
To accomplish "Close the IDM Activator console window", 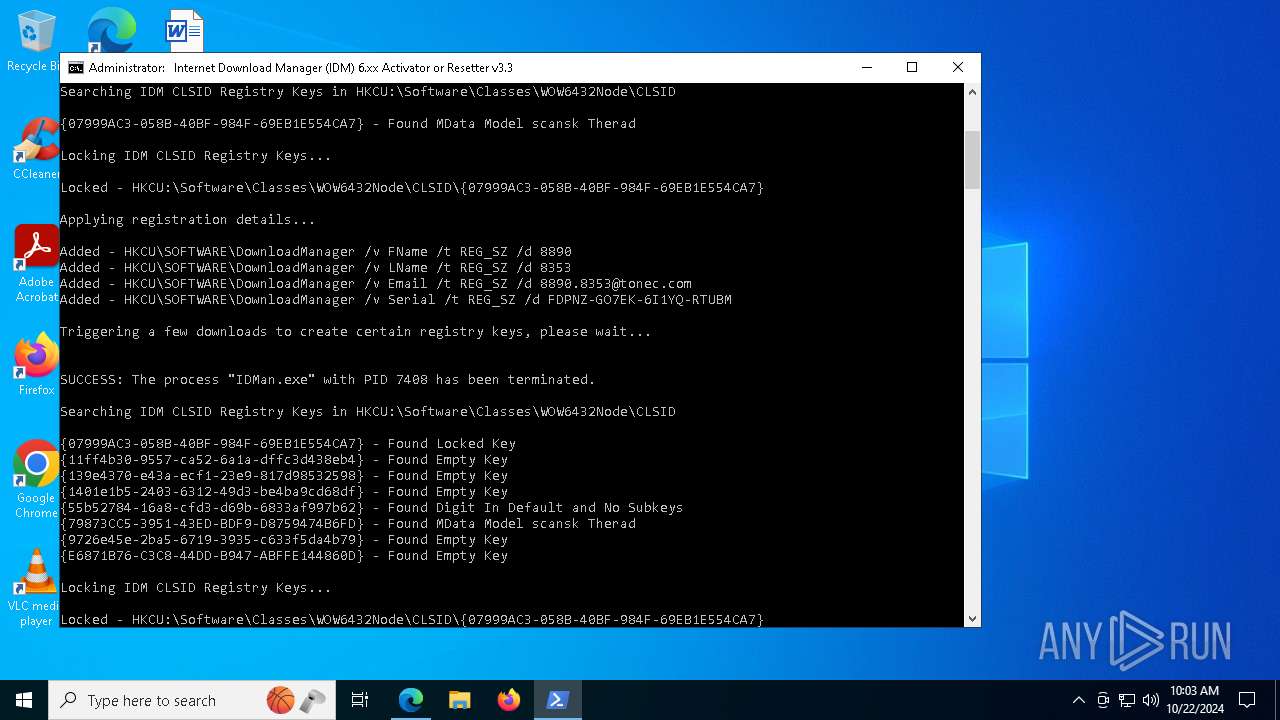I will pyautogui.click(x=958, y=68).
